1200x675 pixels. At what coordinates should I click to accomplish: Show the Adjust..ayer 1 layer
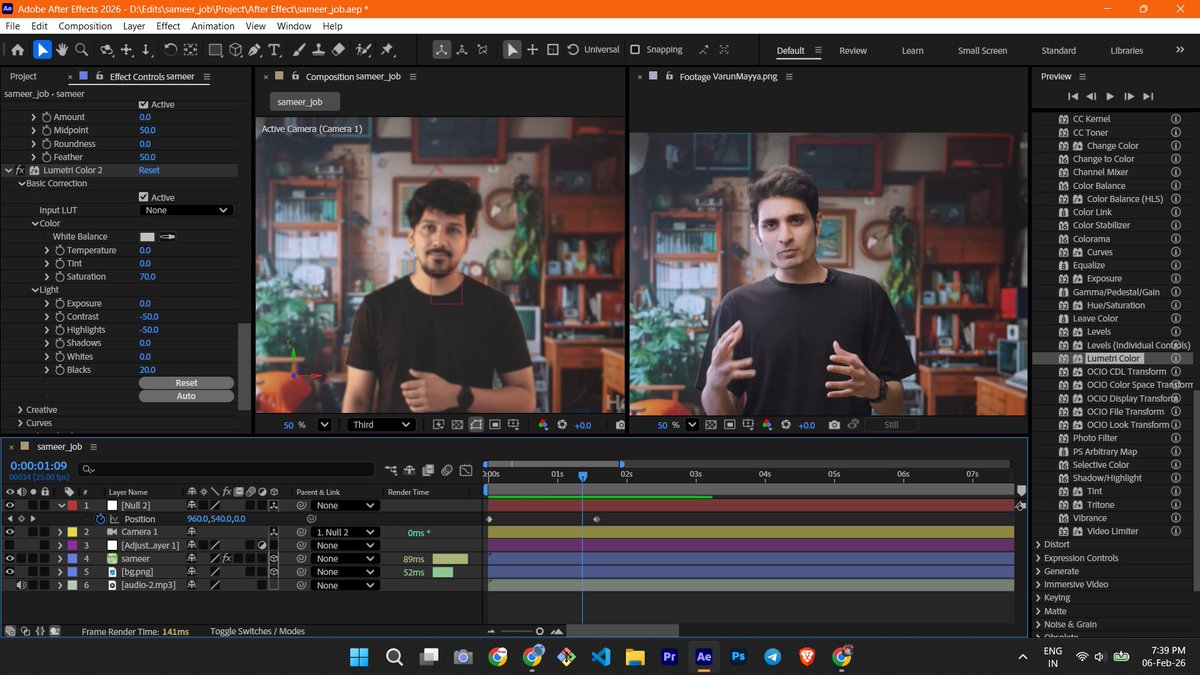(x=10, y=545)
